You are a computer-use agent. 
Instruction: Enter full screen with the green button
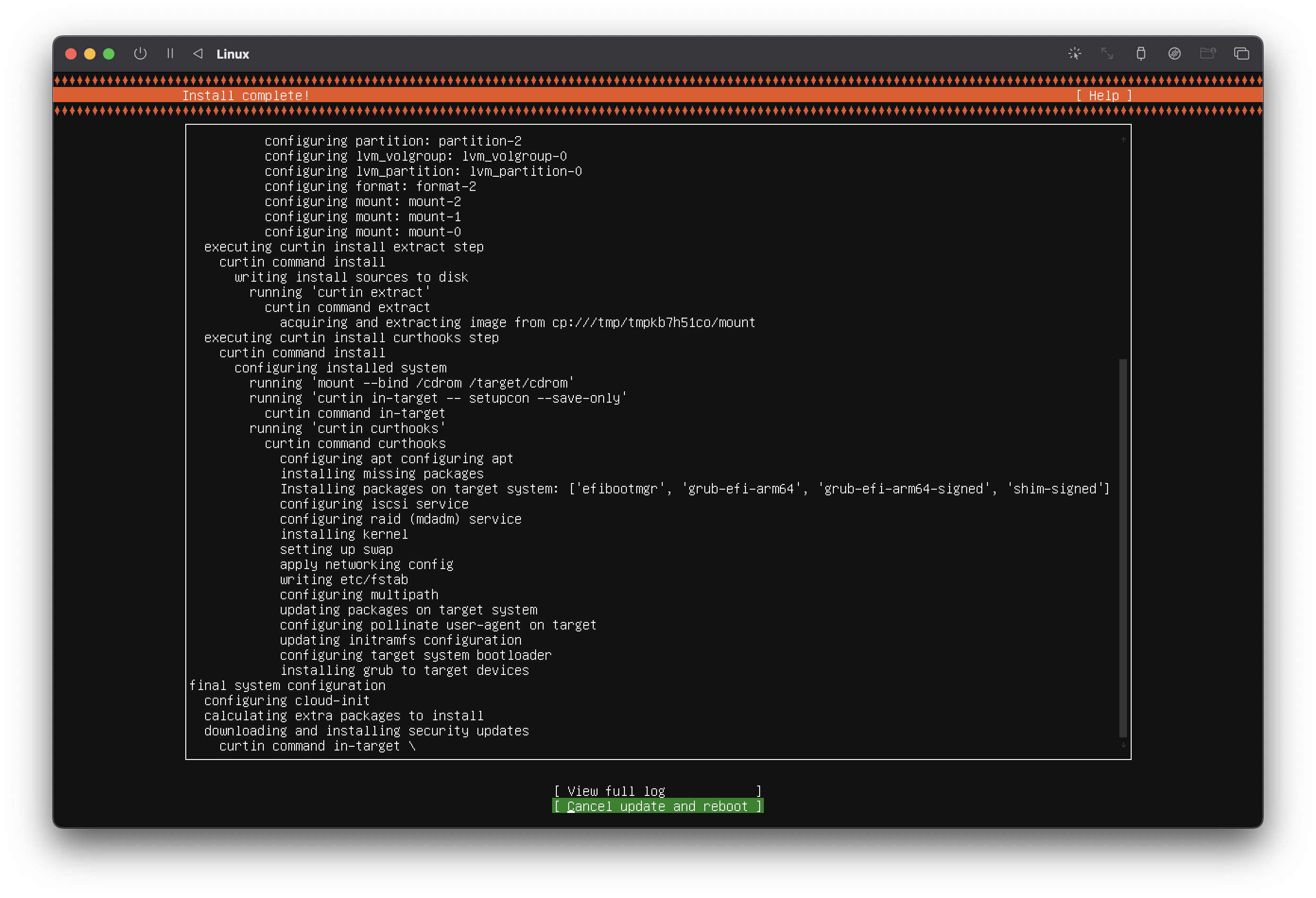[x=109, y=54]
